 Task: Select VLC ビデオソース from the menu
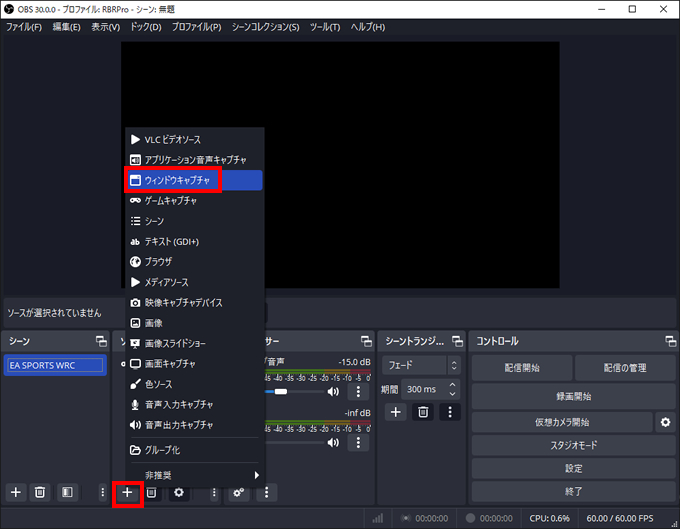(x=194, y=140)
